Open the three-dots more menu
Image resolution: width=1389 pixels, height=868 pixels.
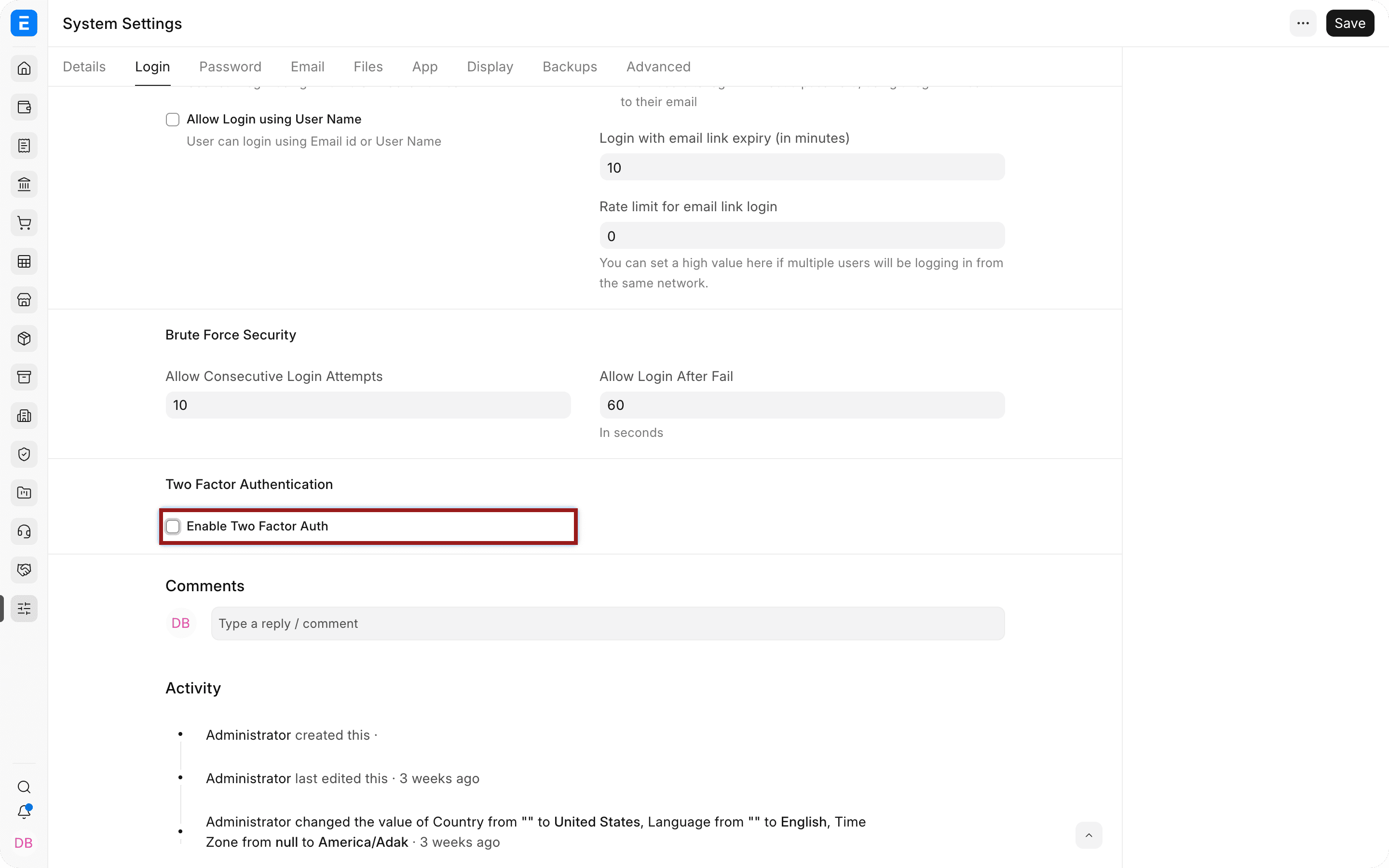pyautogui.click(x=1303, y=24)
